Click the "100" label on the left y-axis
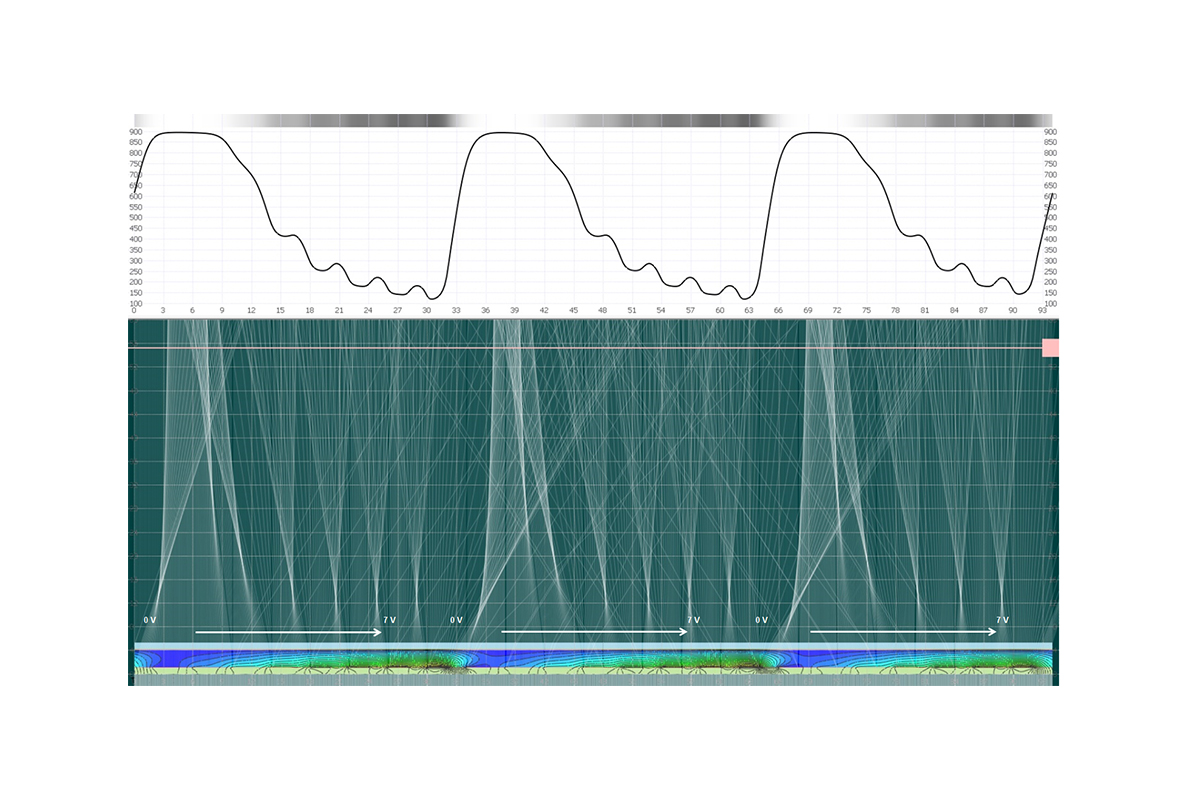The height and width of the screenshot is (800, 1200). coord(136,304)
